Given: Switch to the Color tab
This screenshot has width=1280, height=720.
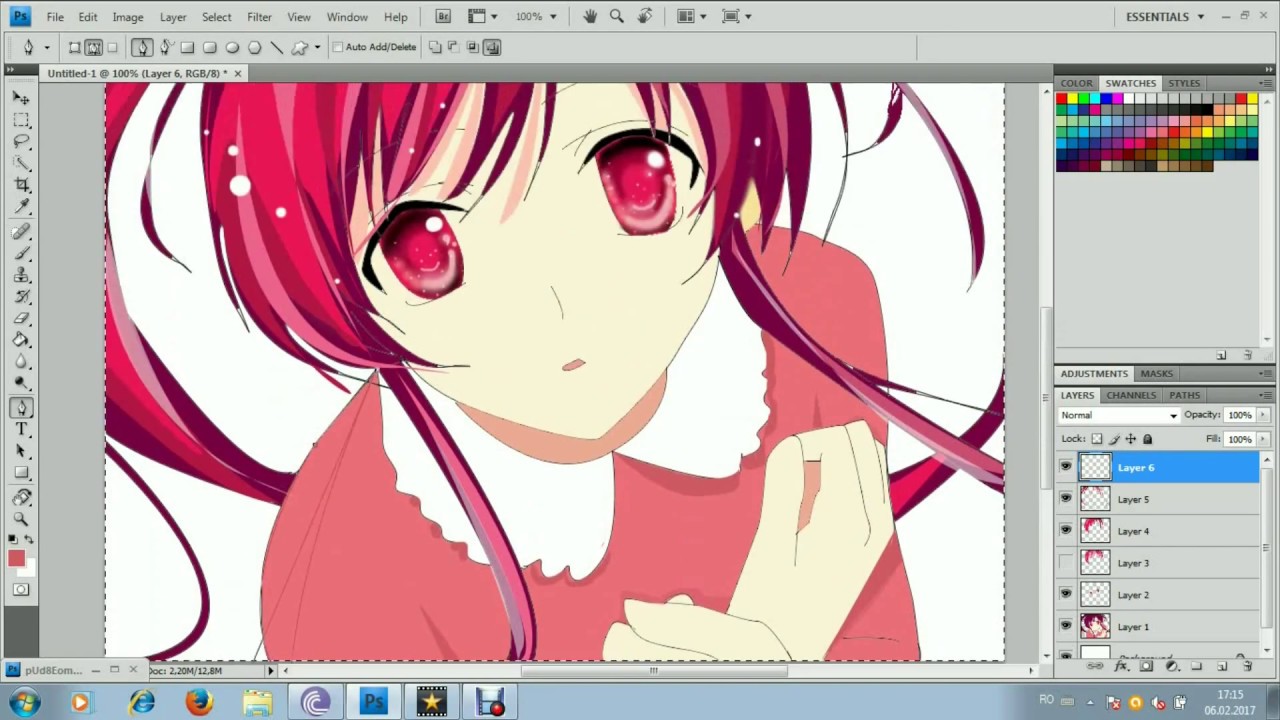Looking at the screenshot, I should click(x=1076, y=83).
